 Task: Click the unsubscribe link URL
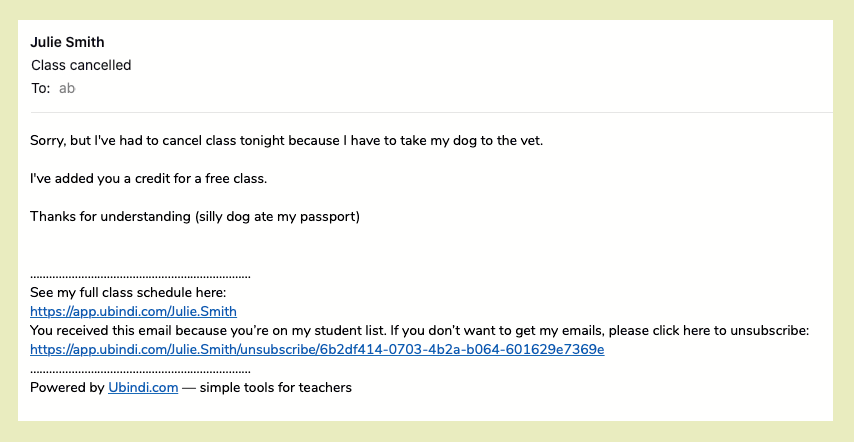[x=317, y=349]
